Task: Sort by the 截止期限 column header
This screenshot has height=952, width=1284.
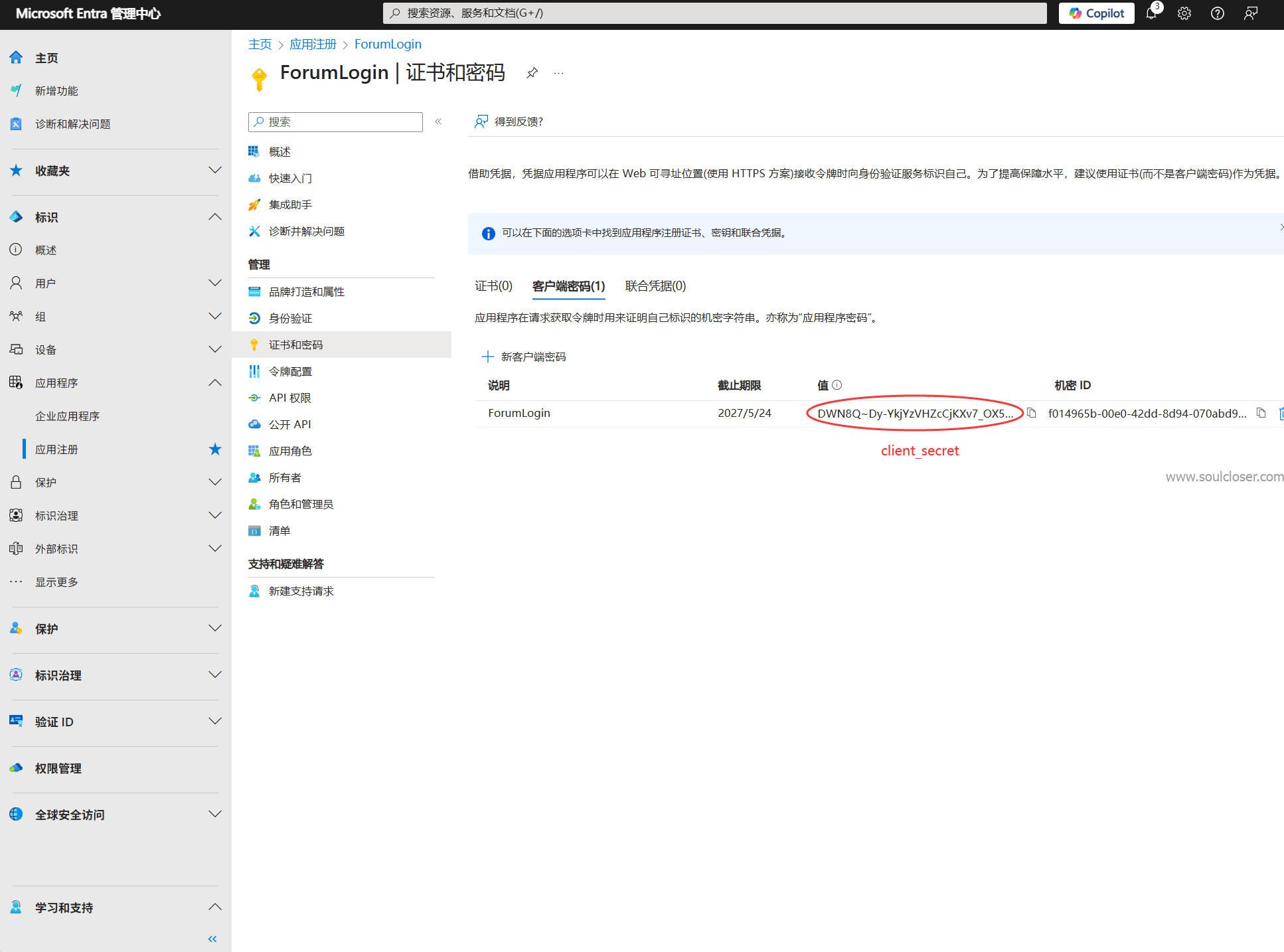Action: point(739,385)
